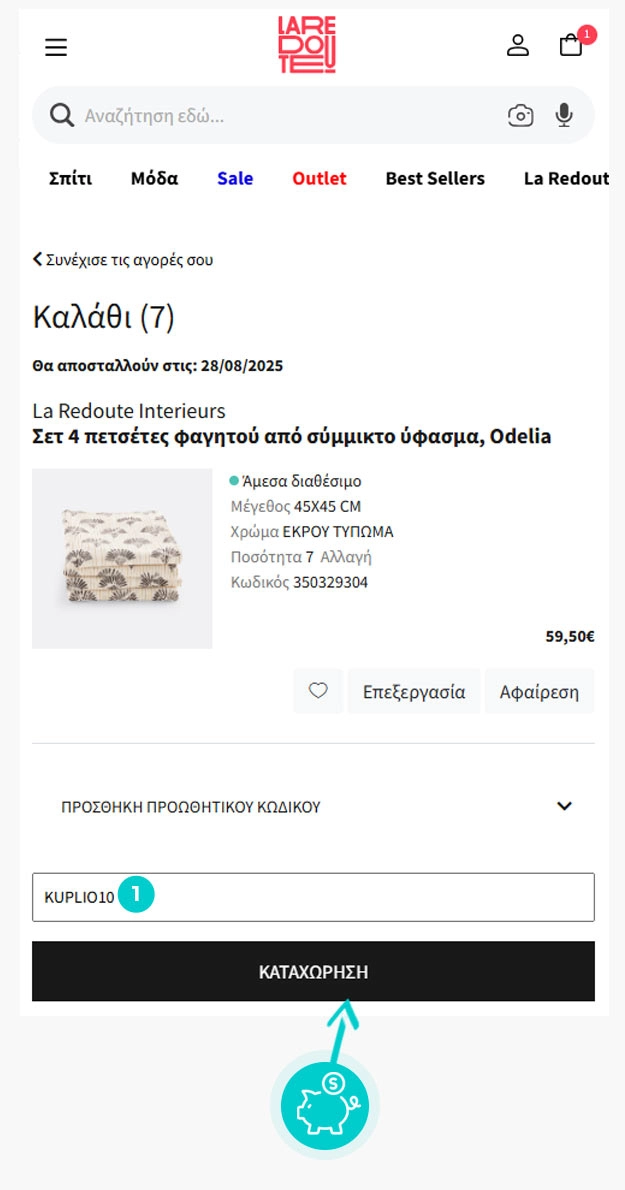Activate voice search microphone
Viewport: 625px width, 1190px height.
coord(564,116)
